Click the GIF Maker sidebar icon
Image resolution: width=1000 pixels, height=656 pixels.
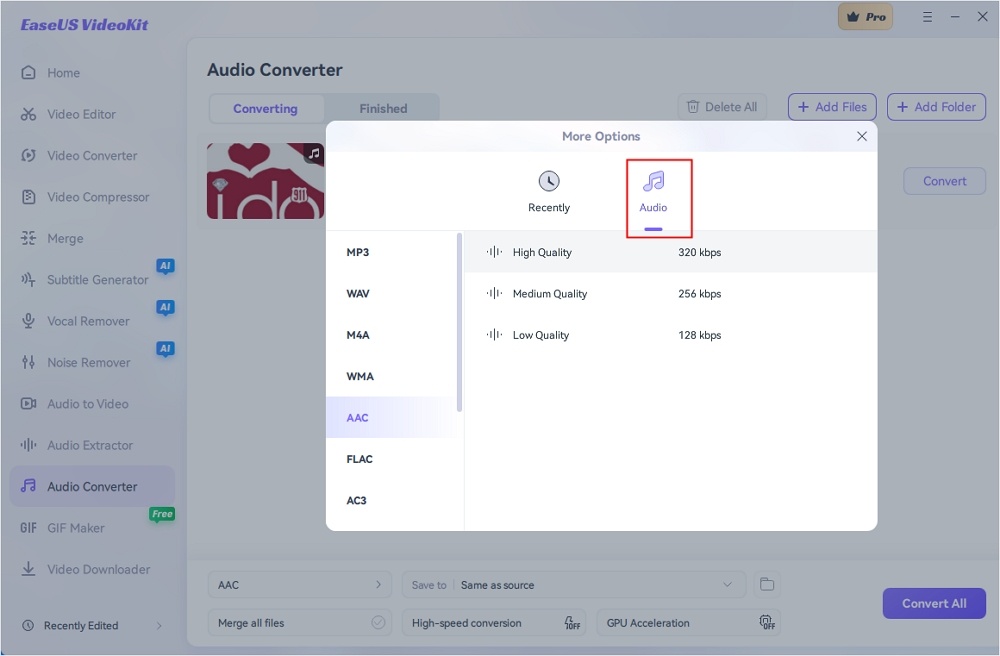click(x=28, y=528)
